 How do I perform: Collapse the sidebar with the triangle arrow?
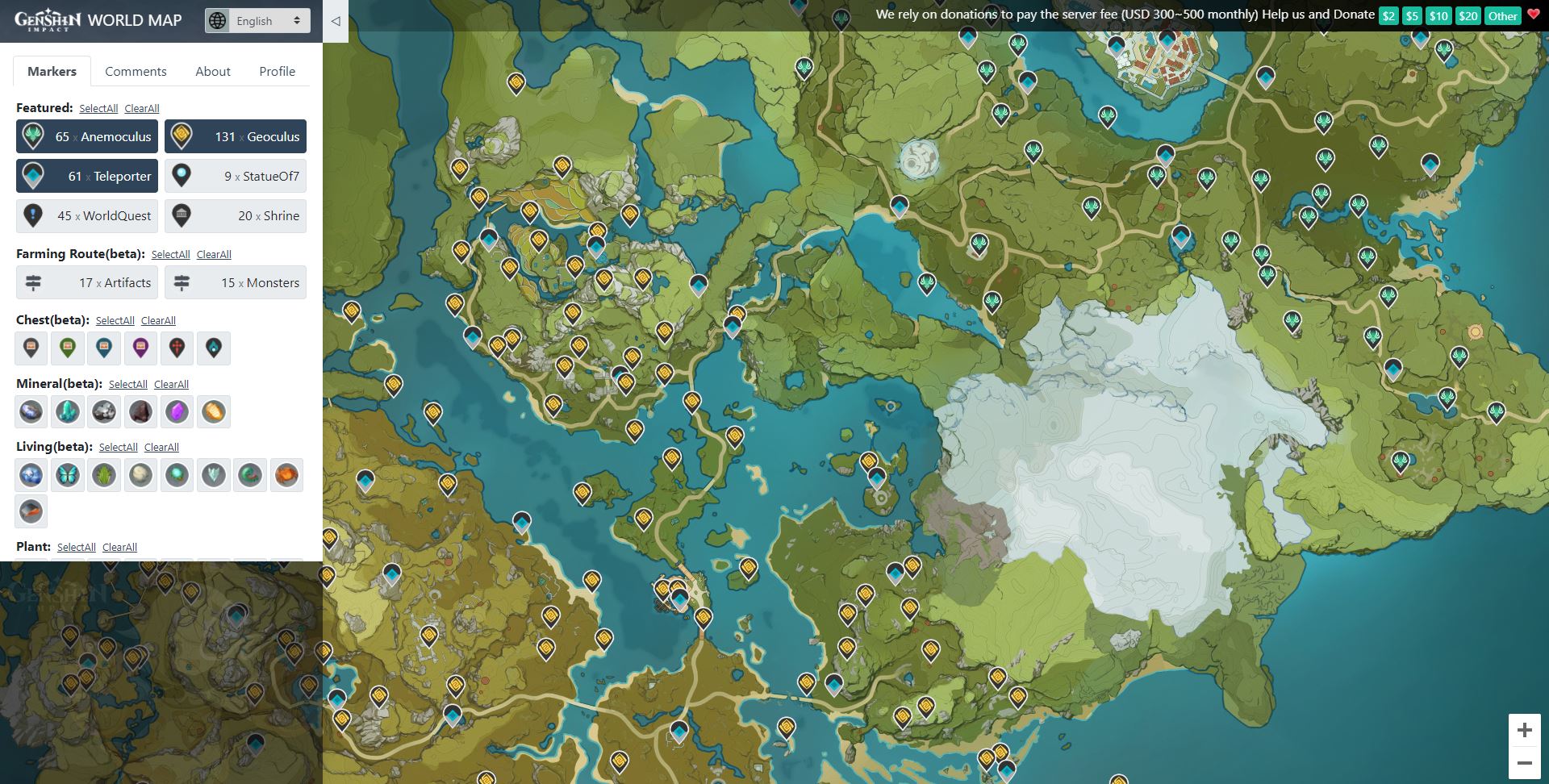point(336,21)
